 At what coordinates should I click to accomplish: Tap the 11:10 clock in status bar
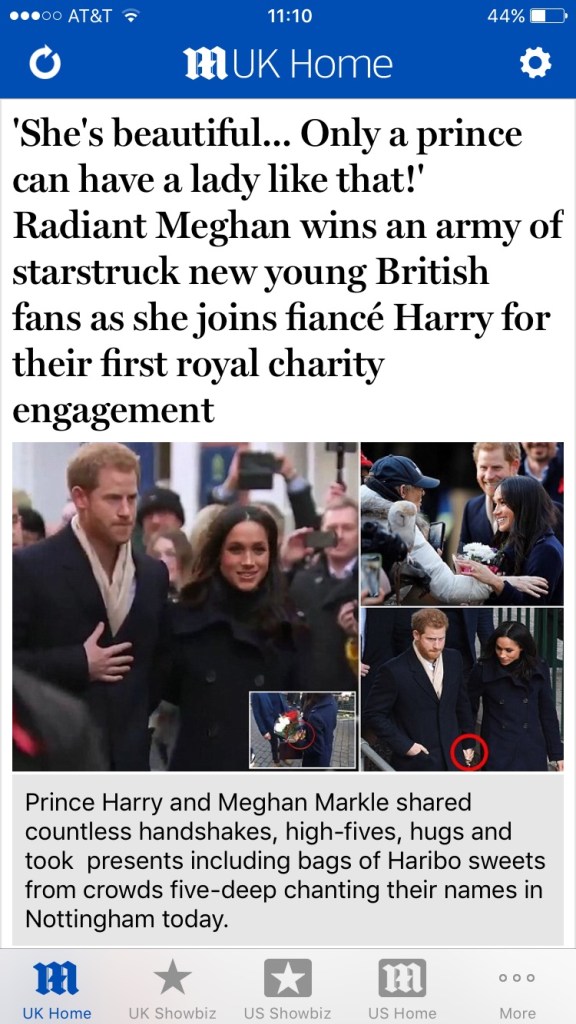(x=289, y=16)
